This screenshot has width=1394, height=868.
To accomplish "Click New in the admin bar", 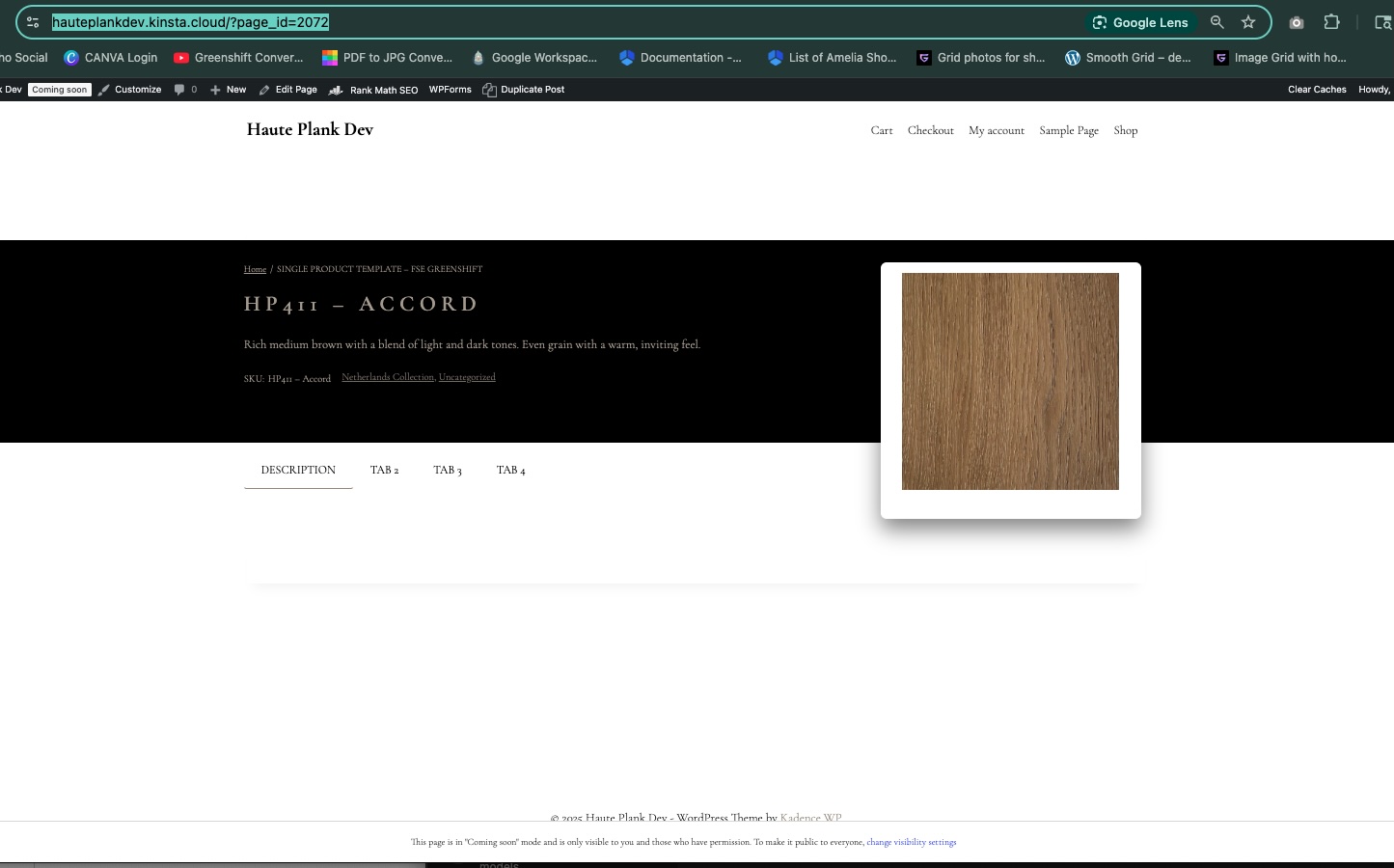I will 228,90.
